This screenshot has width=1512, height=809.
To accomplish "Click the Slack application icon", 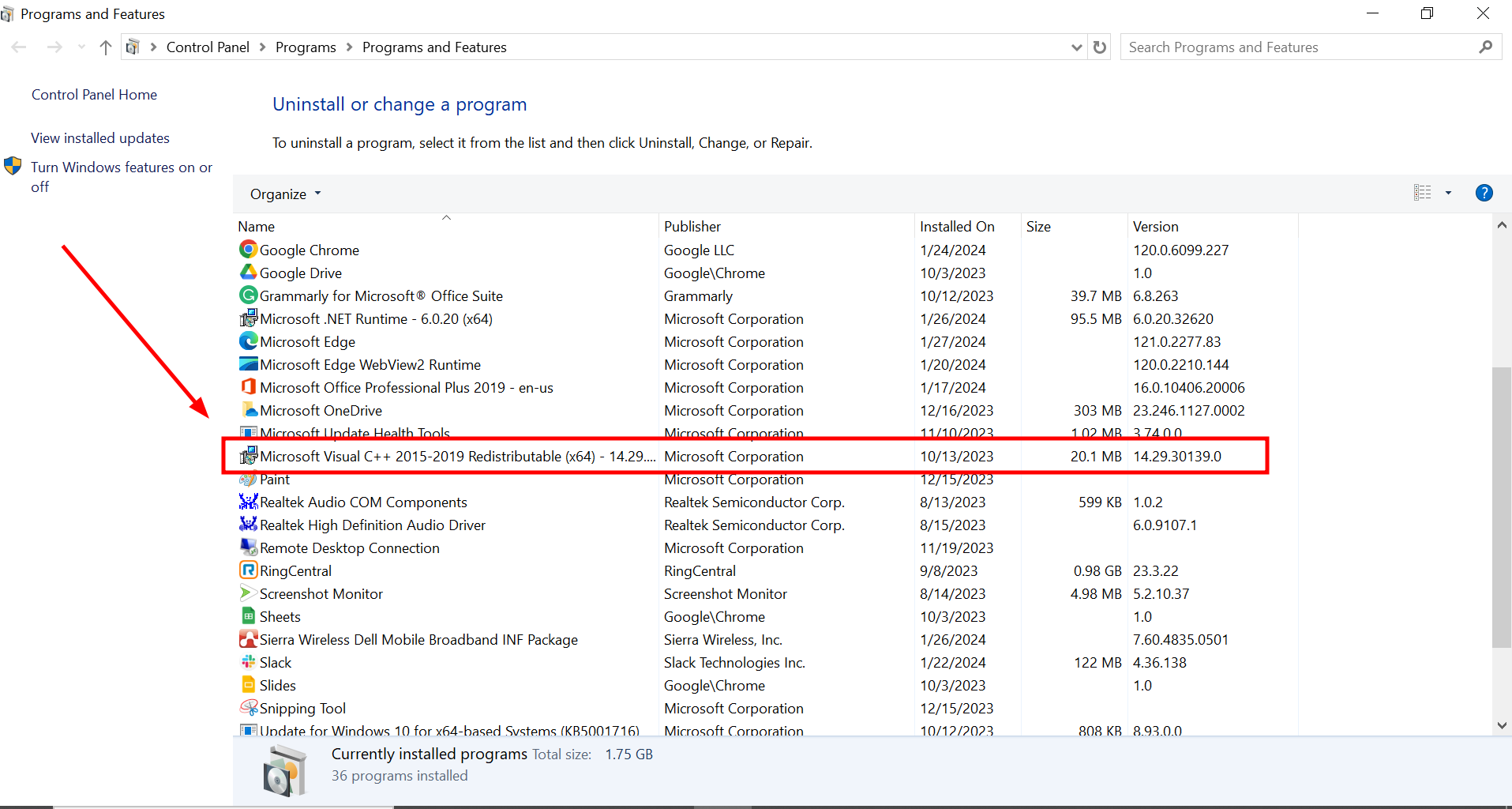I will tap(248, 662).
